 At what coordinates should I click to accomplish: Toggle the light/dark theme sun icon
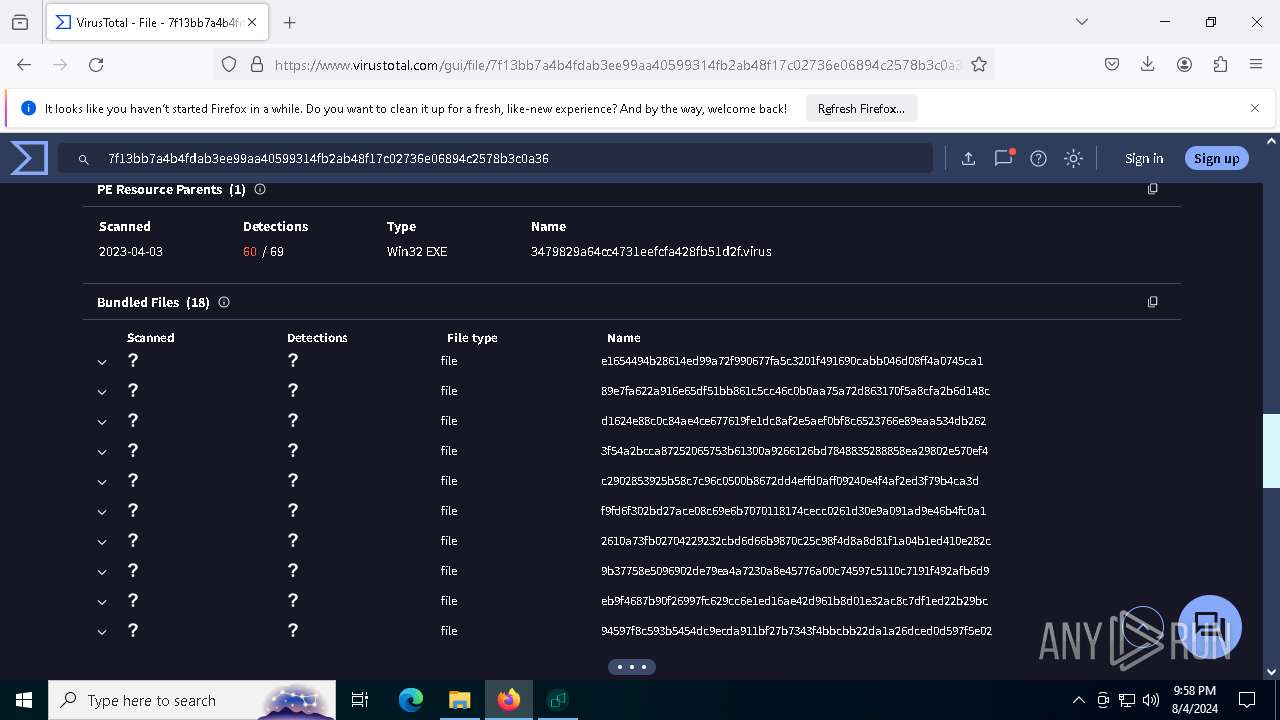tap(1073, 158)
